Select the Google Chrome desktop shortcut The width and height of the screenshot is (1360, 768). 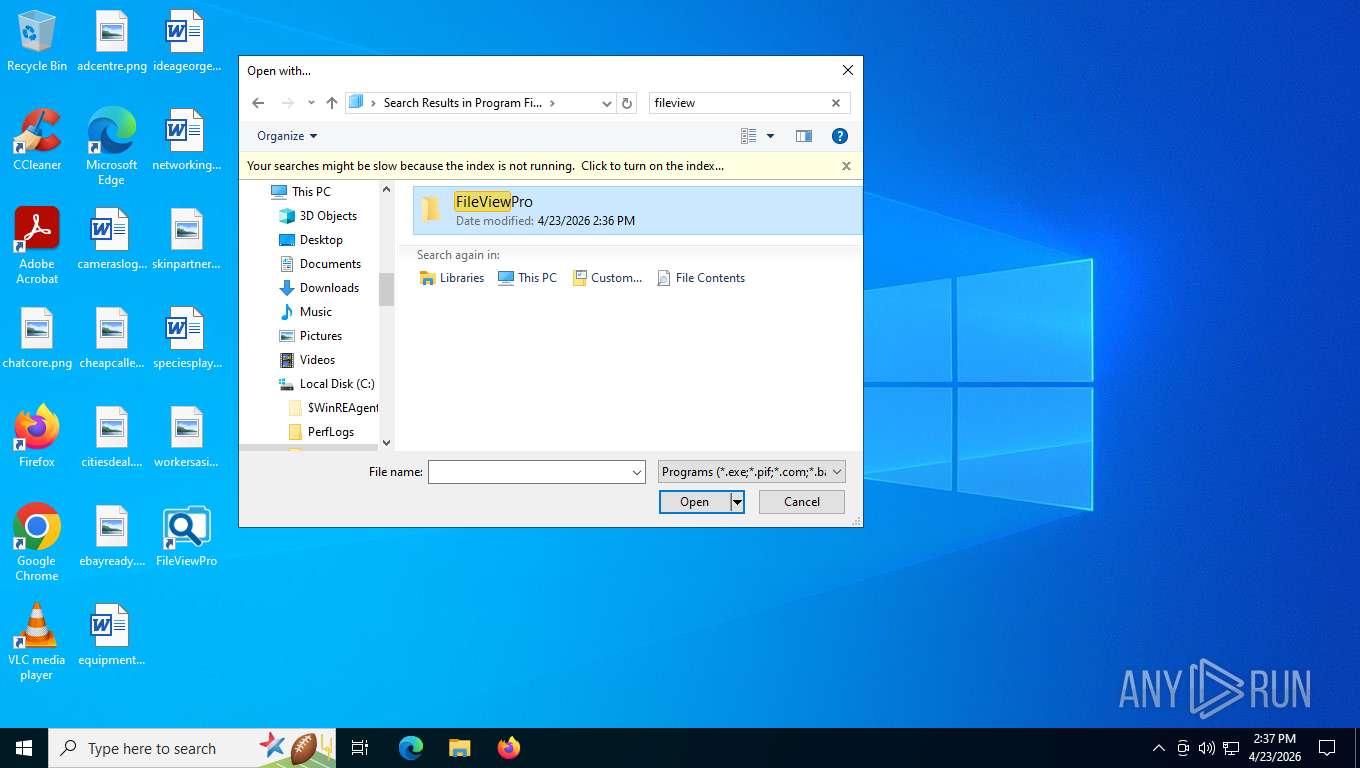click(37, 542)
